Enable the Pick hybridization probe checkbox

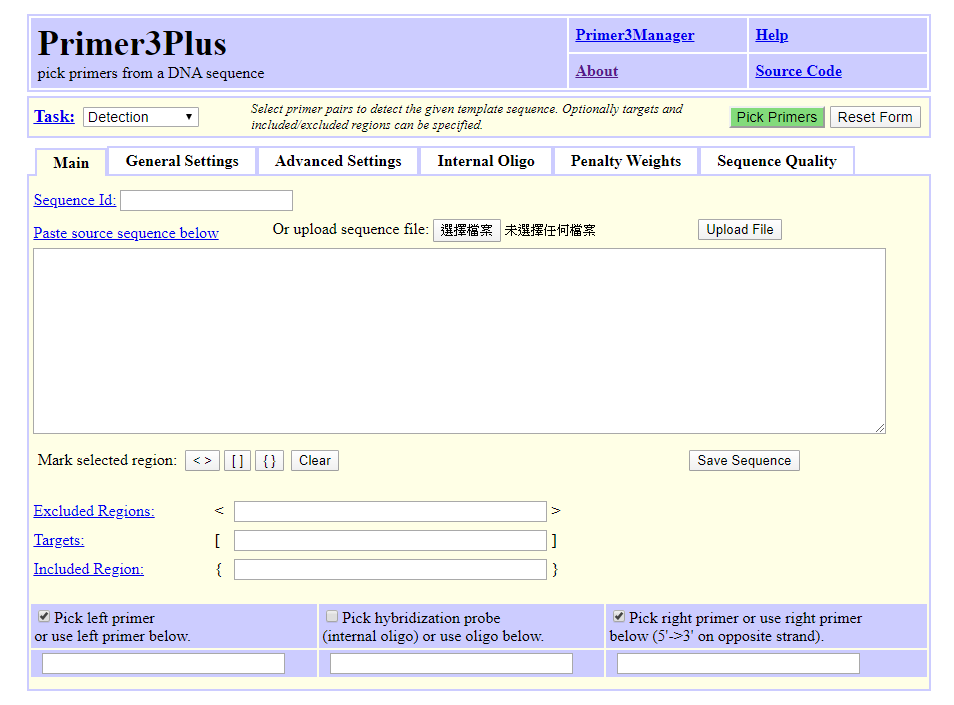(332, 617)
